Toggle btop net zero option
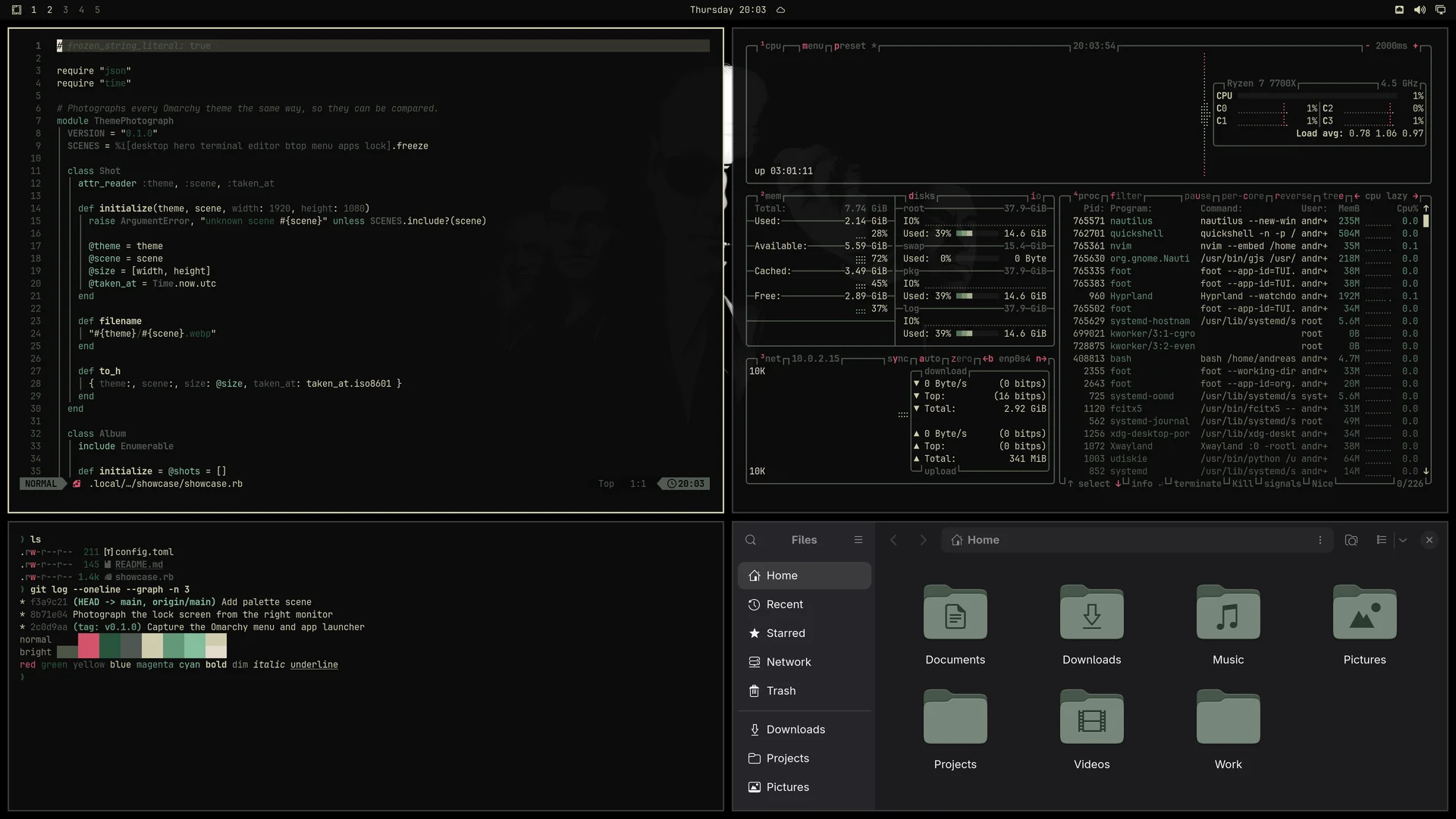Viewport: 1456px width, 819px height. [x=962, y=359]
